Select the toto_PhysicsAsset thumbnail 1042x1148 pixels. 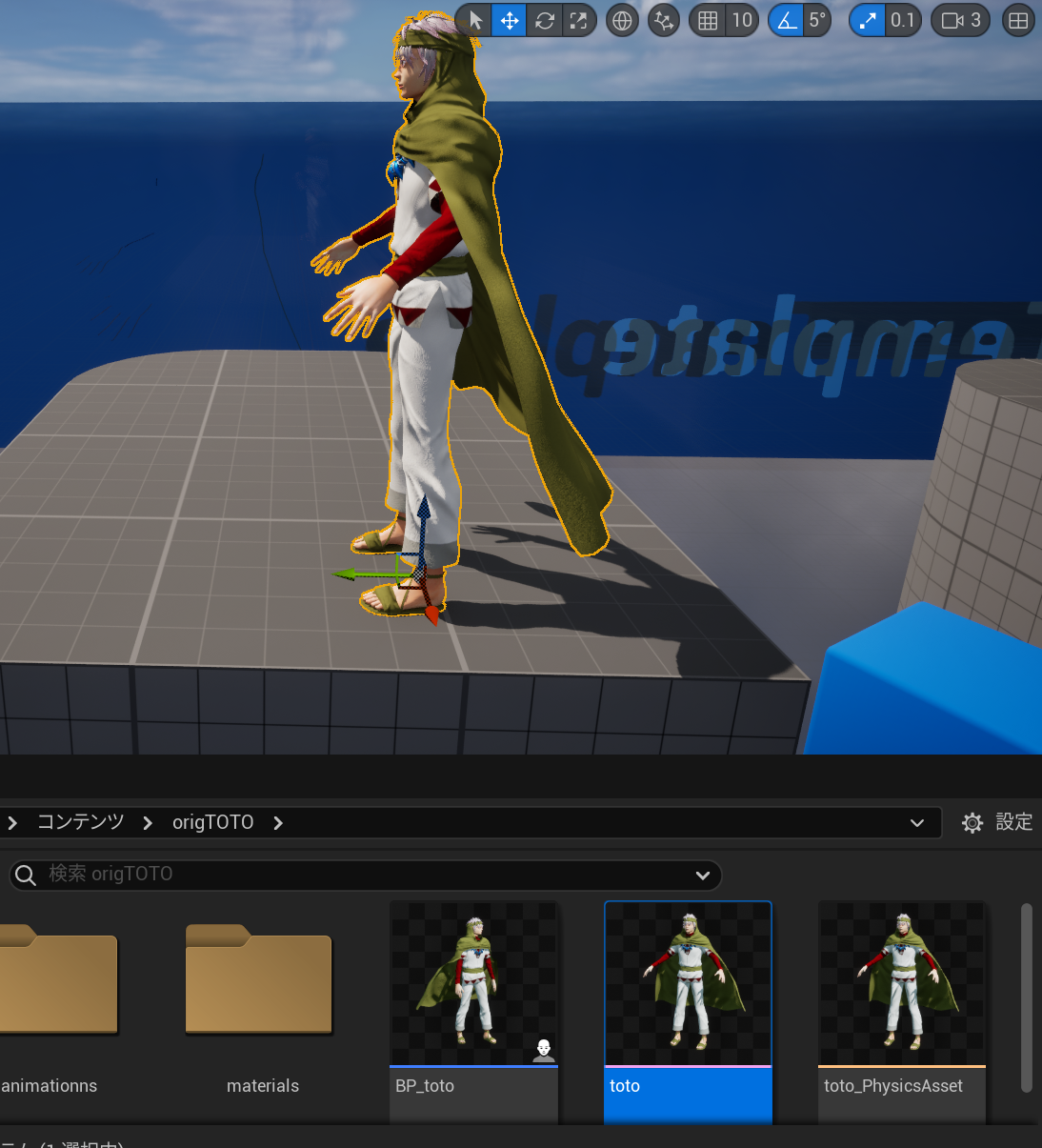902,984
